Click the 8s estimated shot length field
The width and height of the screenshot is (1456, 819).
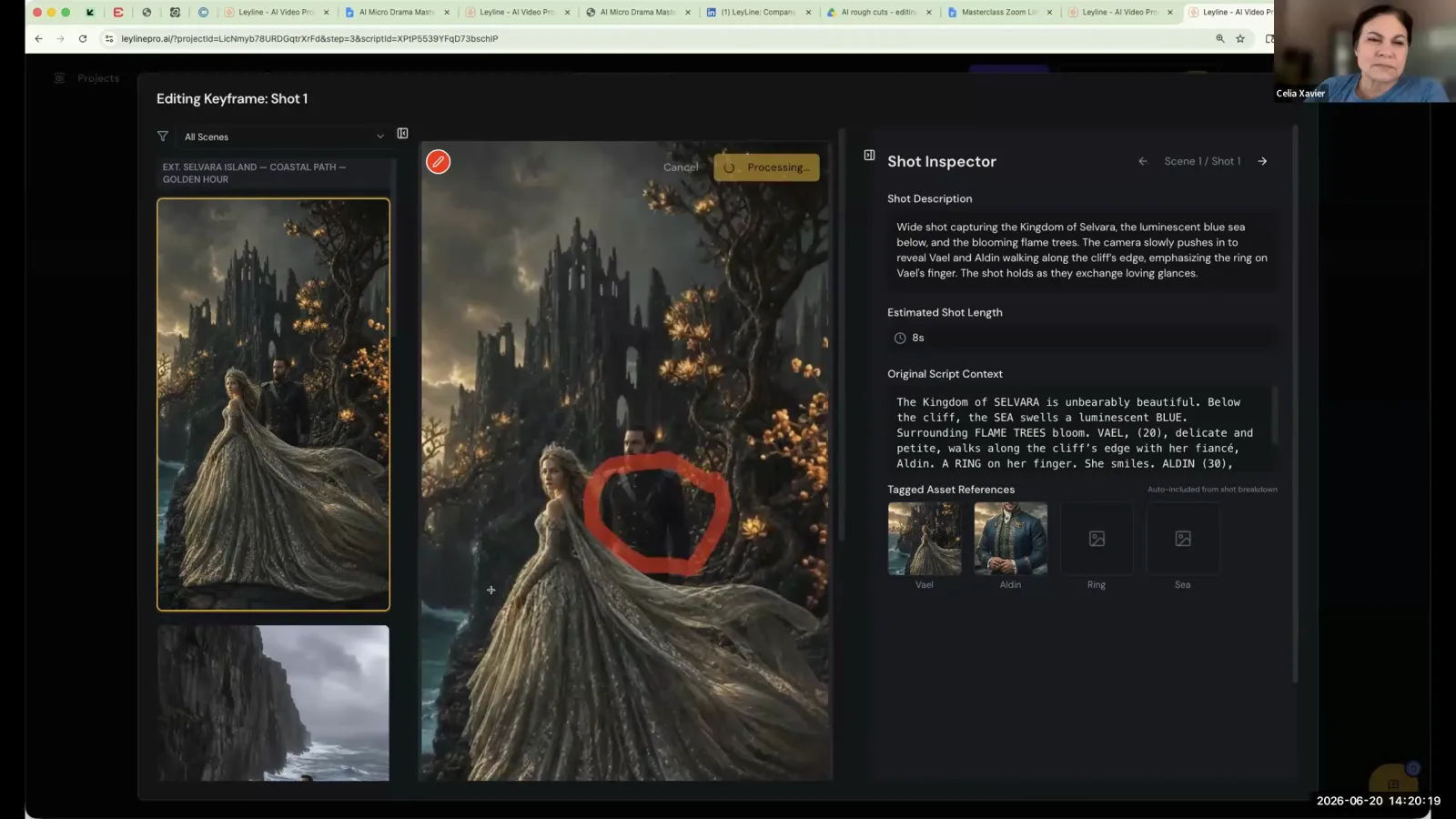pyautogui.click(x=1082, y=338)
